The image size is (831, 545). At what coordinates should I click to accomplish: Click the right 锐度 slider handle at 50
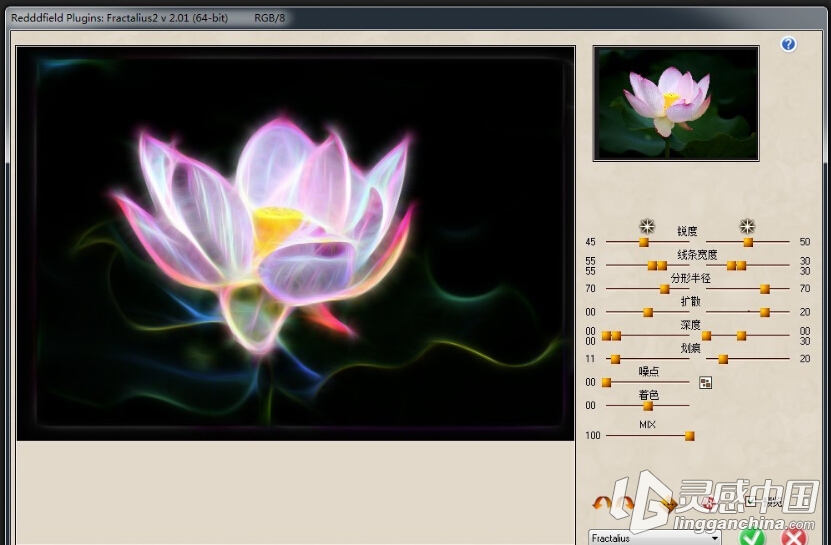(748, 242)
